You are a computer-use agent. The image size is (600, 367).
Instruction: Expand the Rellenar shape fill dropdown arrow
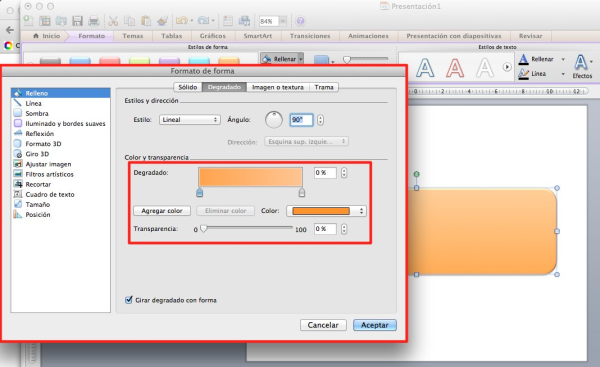(x=301, y=59)
